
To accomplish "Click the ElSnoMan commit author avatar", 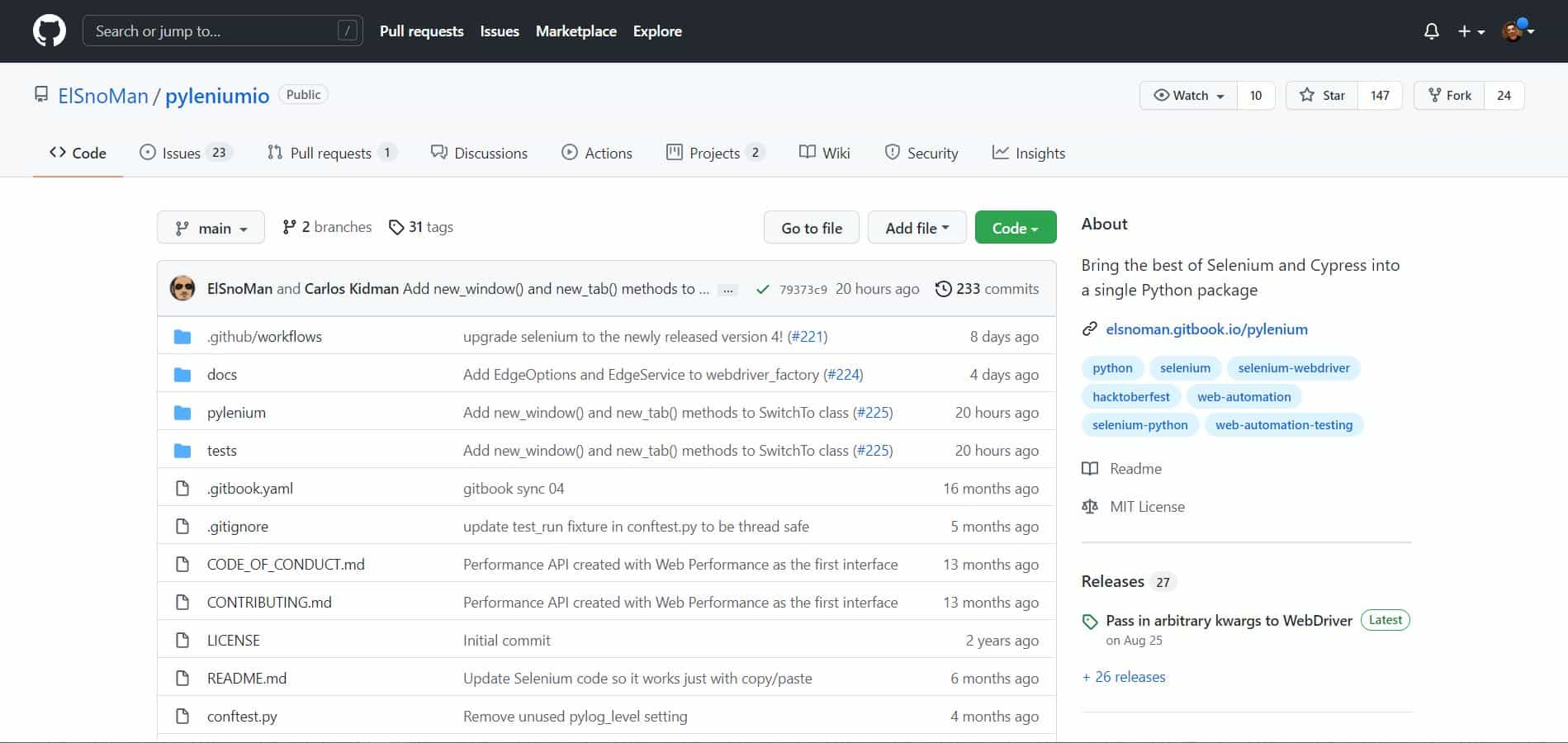I will pos(182,288).
